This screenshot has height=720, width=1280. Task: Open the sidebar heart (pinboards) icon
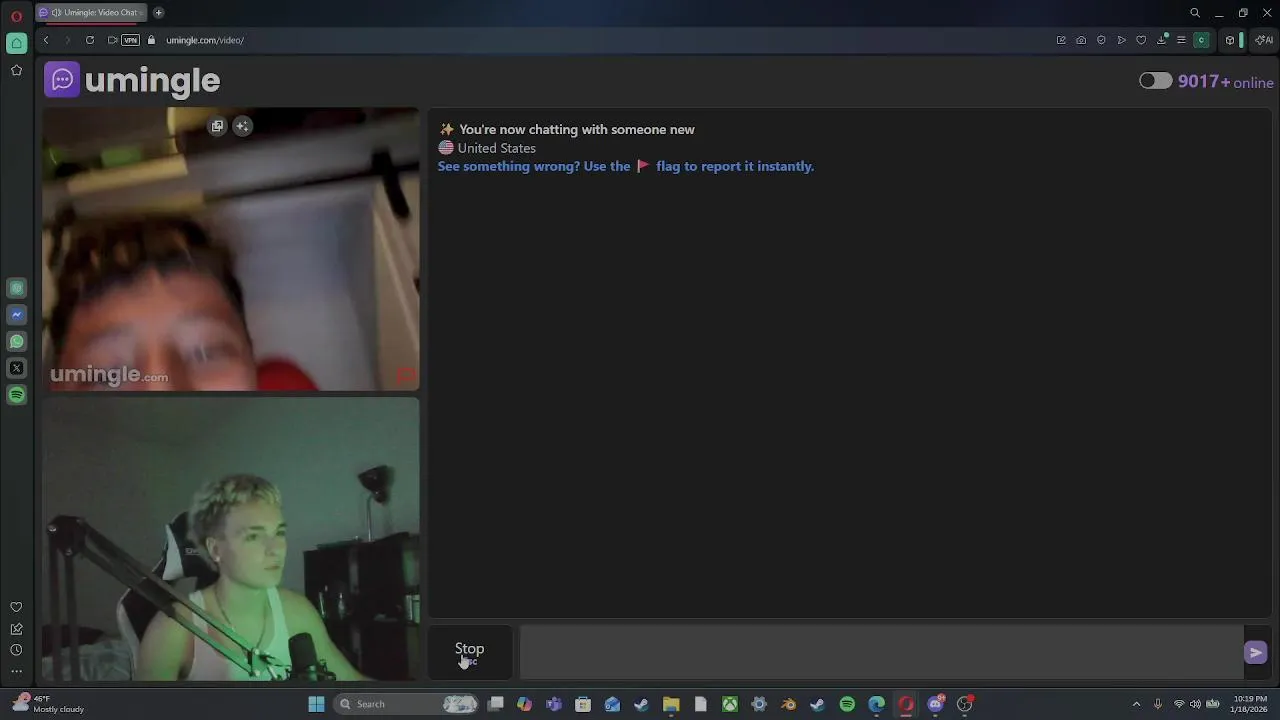[16, 607]
